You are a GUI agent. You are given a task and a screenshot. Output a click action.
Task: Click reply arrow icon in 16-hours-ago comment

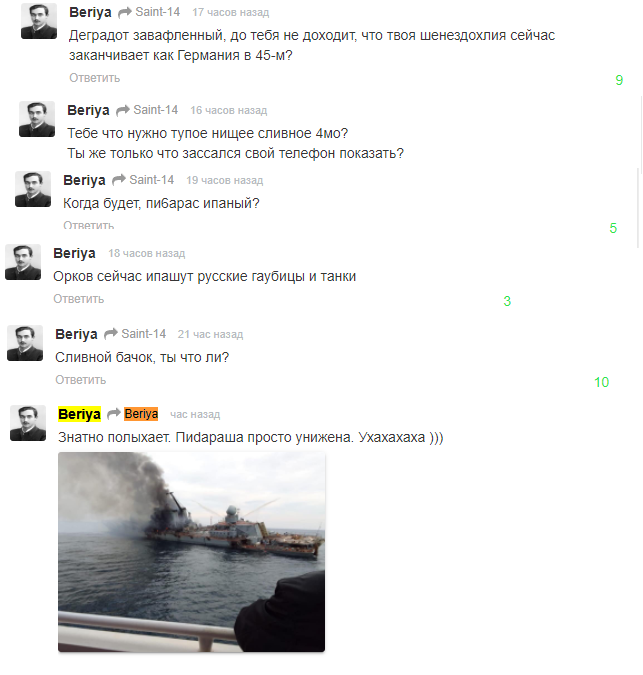click(123, 111)
